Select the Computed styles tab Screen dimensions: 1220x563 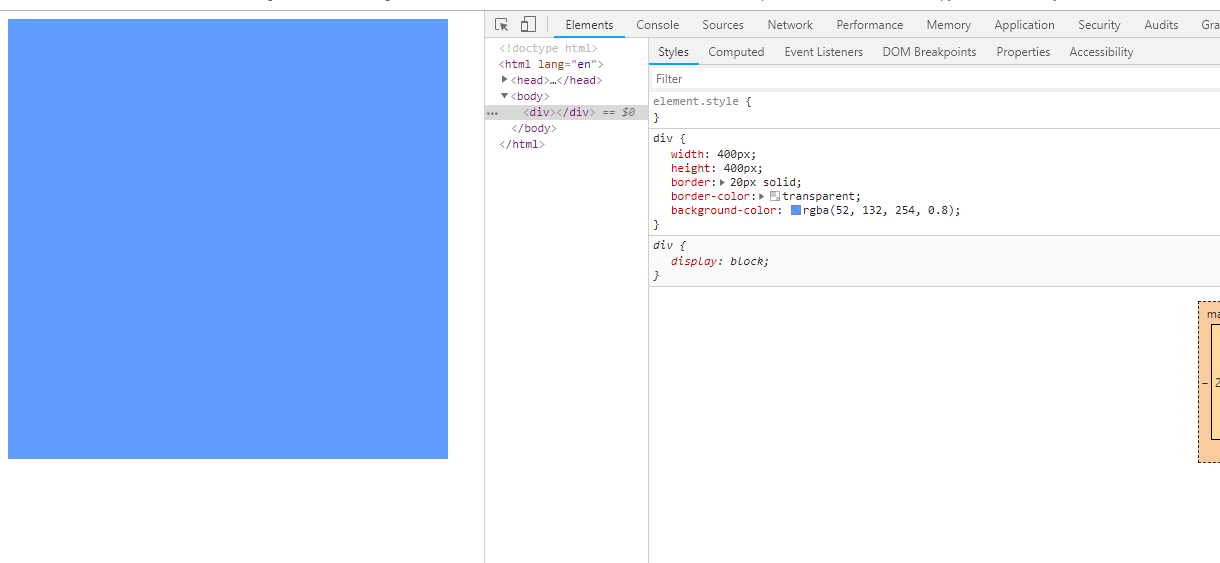pos(736,52)
